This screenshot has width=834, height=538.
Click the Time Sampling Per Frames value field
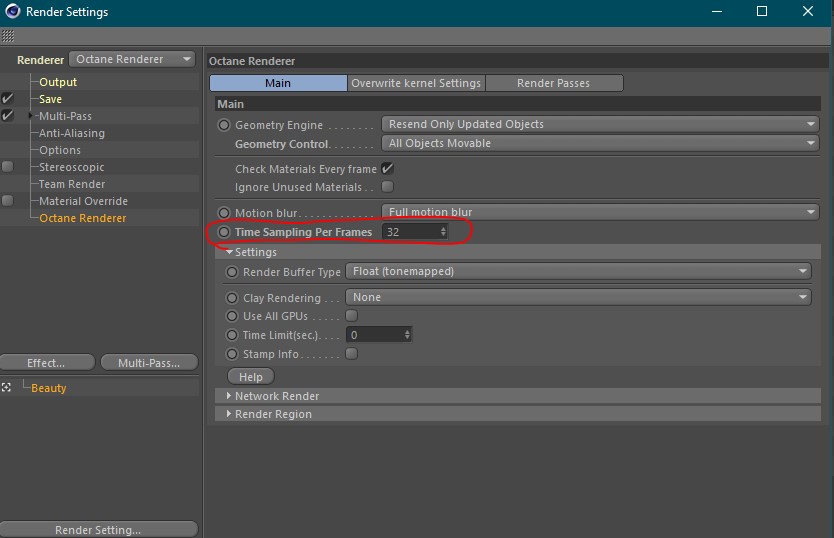tap(410, 232)
